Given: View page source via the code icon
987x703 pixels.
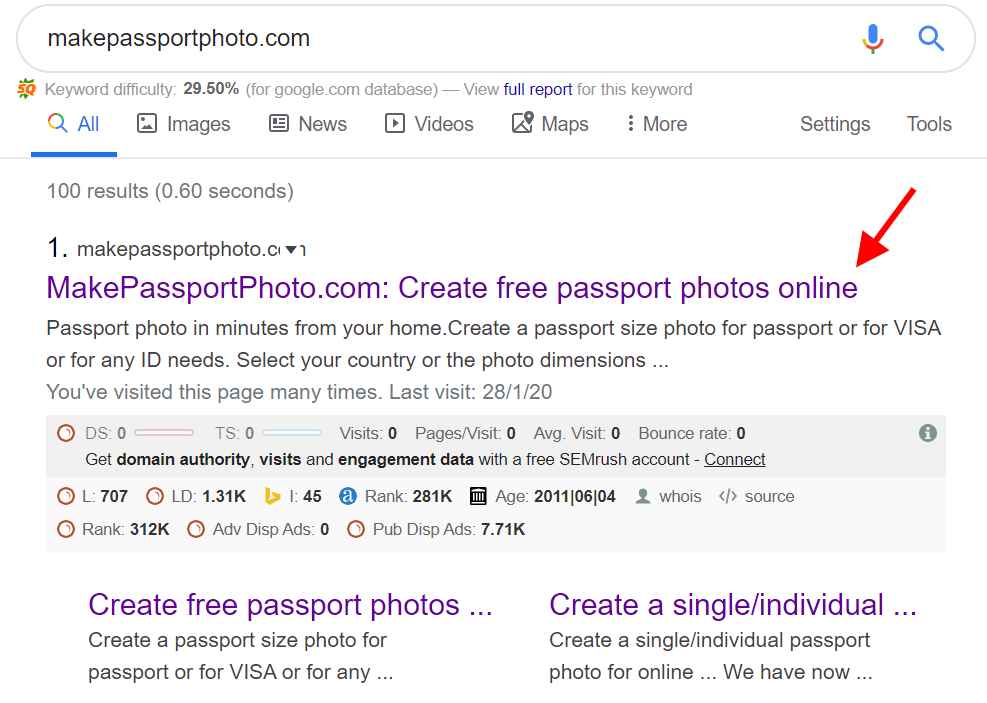Looking at the screenshot, I should [729, 496].
